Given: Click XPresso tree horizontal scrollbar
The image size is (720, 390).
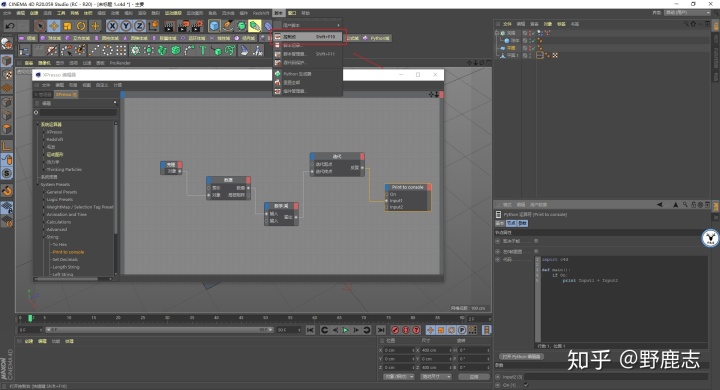Looking at the screenshot, I should click(67, 278).
